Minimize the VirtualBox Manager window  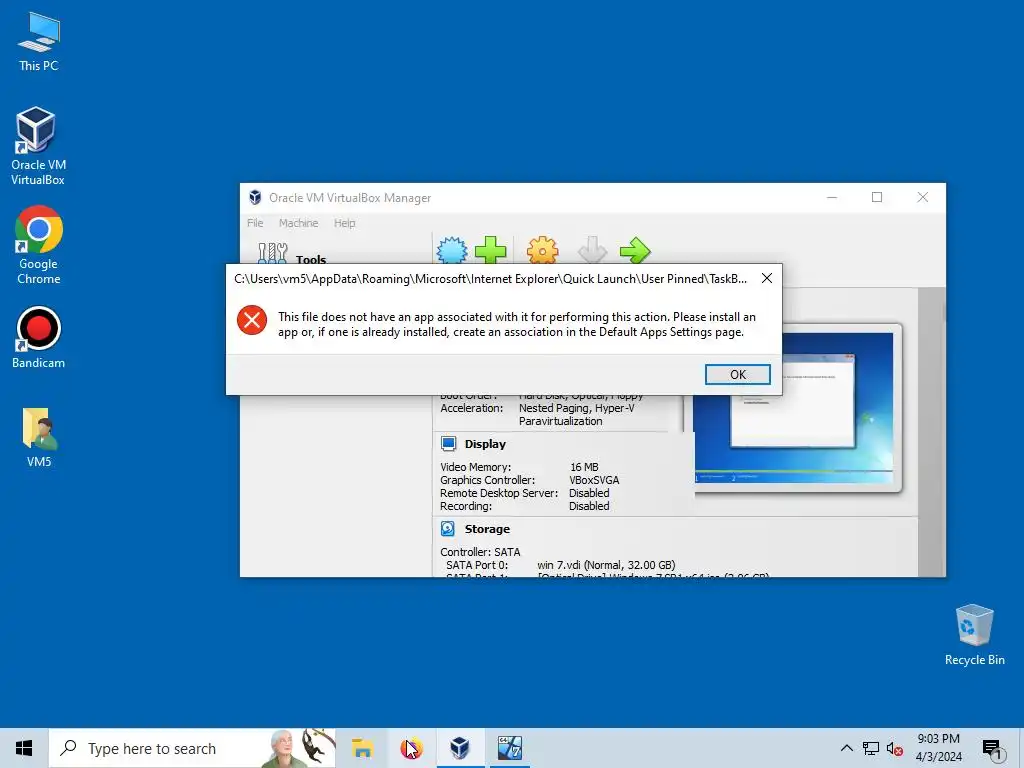click(x=832, y=197)
